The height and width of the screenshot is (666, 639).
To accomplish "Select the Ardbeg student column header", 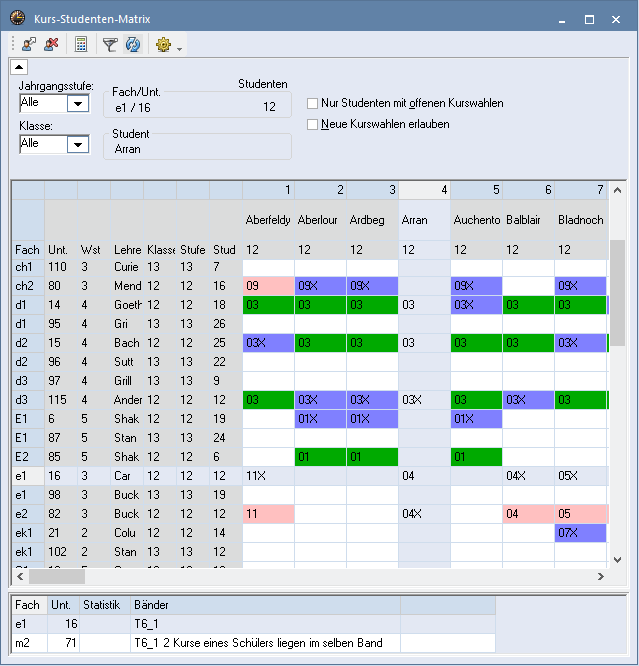I will click(x=372, y=220).
